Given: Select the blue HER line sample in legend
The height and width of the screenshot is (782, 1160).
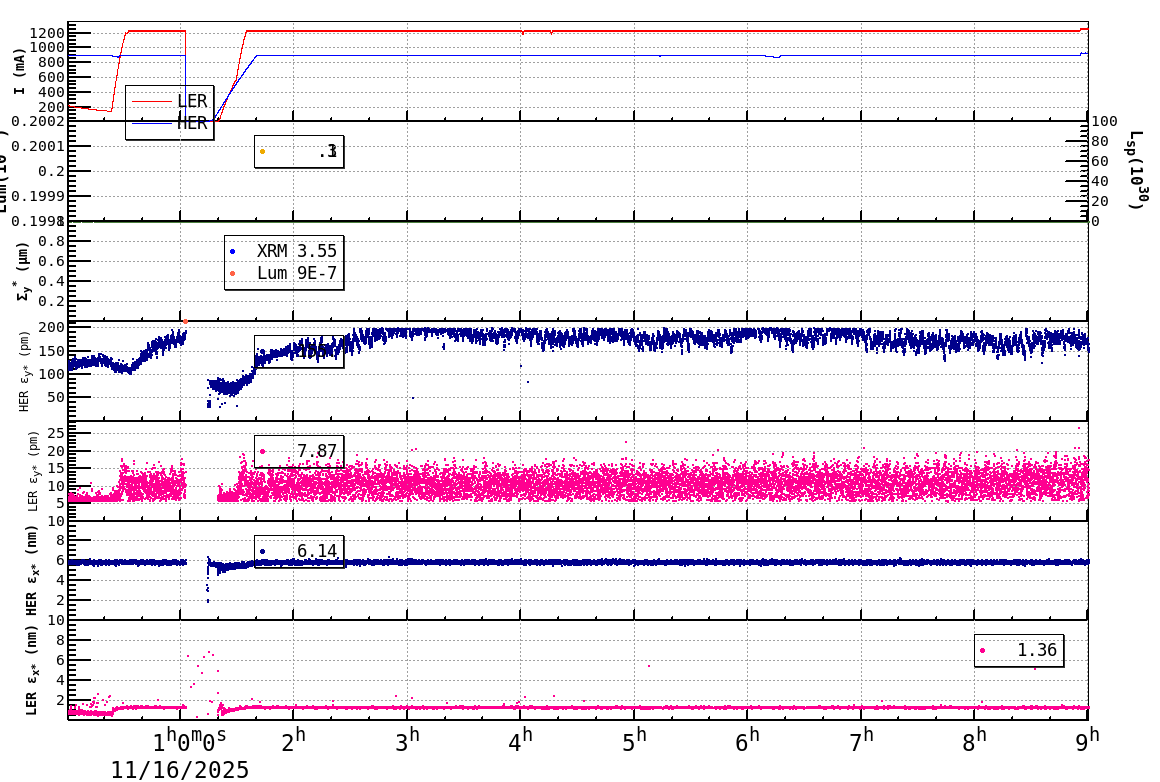Looking at the screenshot, I should pos(152,123).
